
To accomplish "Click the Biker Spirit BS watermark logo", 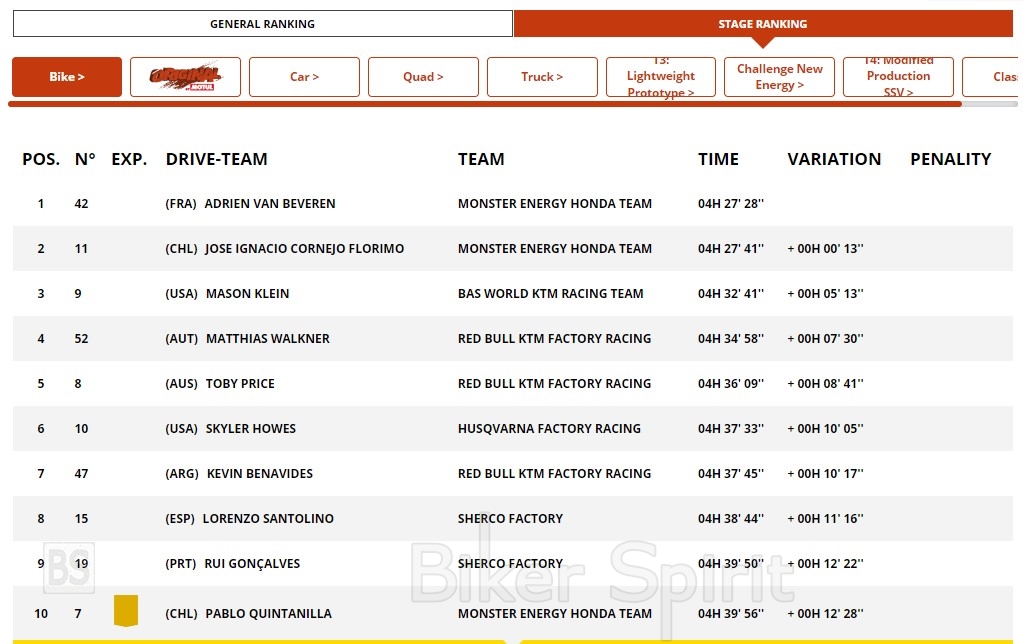I will point(69,568).
